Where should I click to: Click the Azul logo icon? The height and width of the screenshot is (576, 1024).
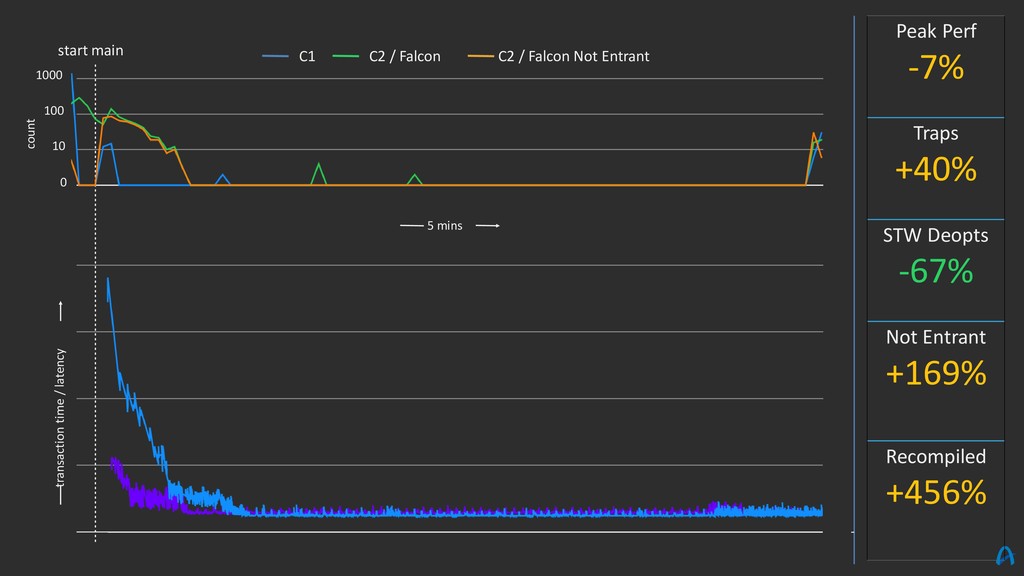(x=1005, y=555)
